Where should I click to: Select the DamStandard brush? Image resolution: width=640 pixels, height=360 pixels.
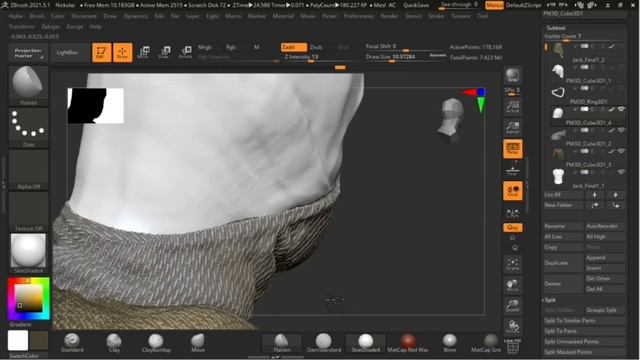click(324, 343)
